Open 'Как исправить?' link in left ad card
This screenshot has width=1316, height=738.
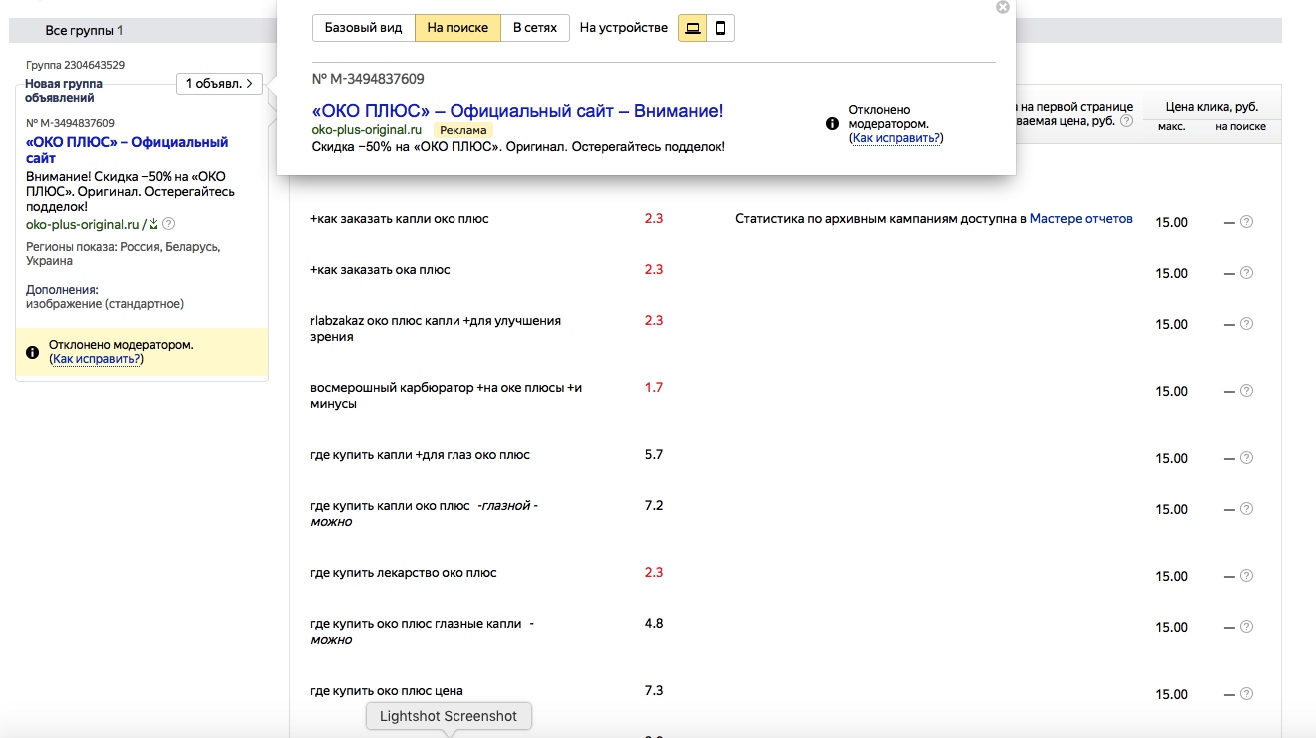coord(96,358)
